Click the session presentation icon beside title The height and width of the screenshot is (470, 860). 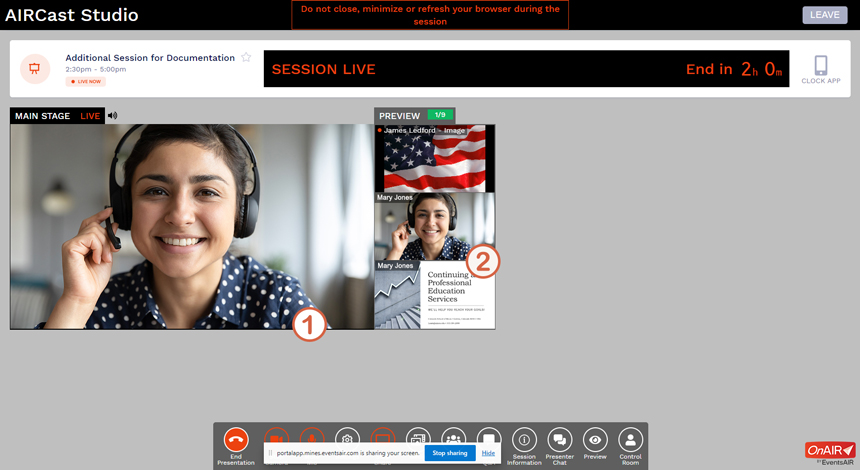tap(35, 69)
